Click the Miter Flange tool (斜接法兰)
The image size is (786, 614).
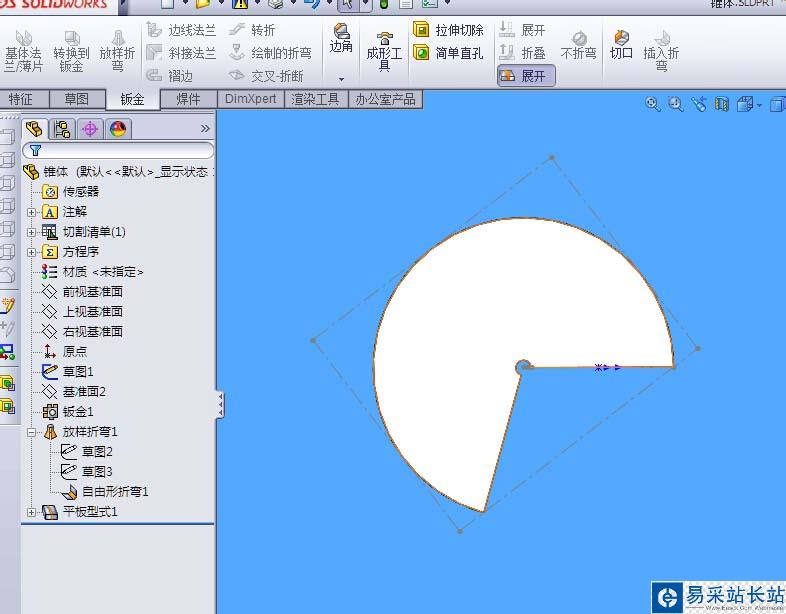tap(181, 53)
